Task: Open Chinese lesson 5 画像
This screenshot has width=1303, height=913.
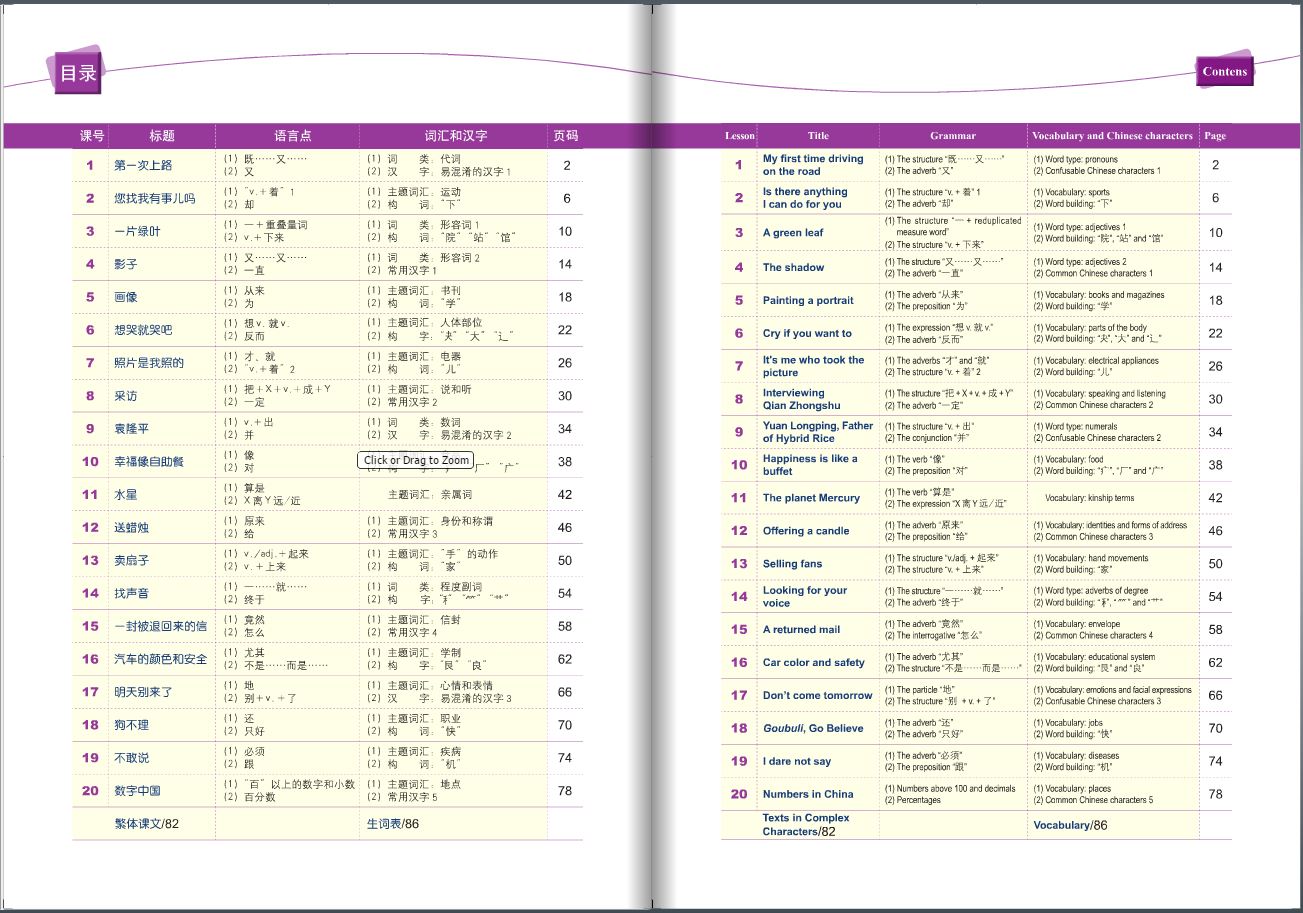Action: 126,297
